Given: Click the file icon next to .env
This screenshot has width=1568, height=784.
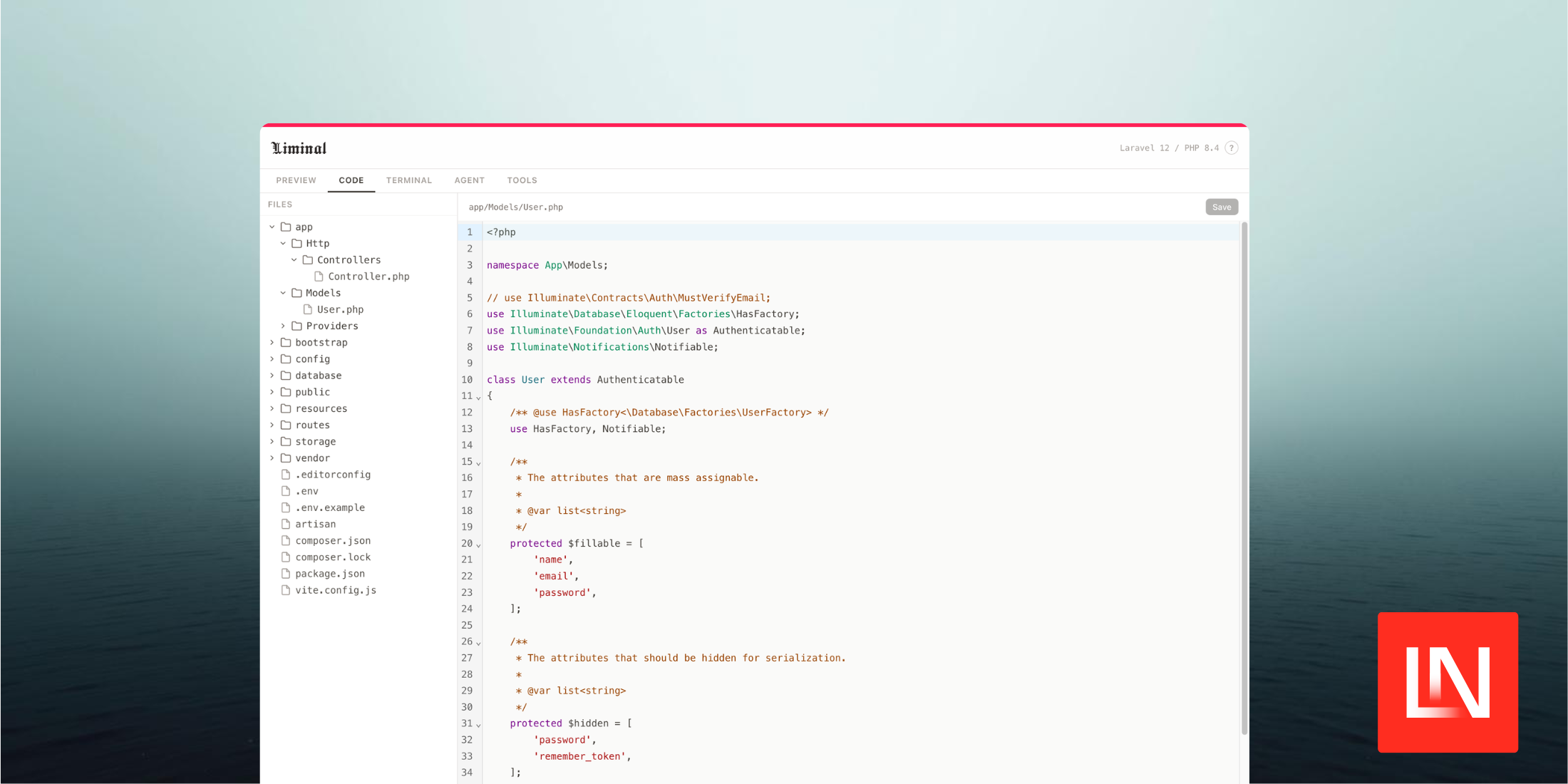Looking at the screenshot, I should pos(286,491).
